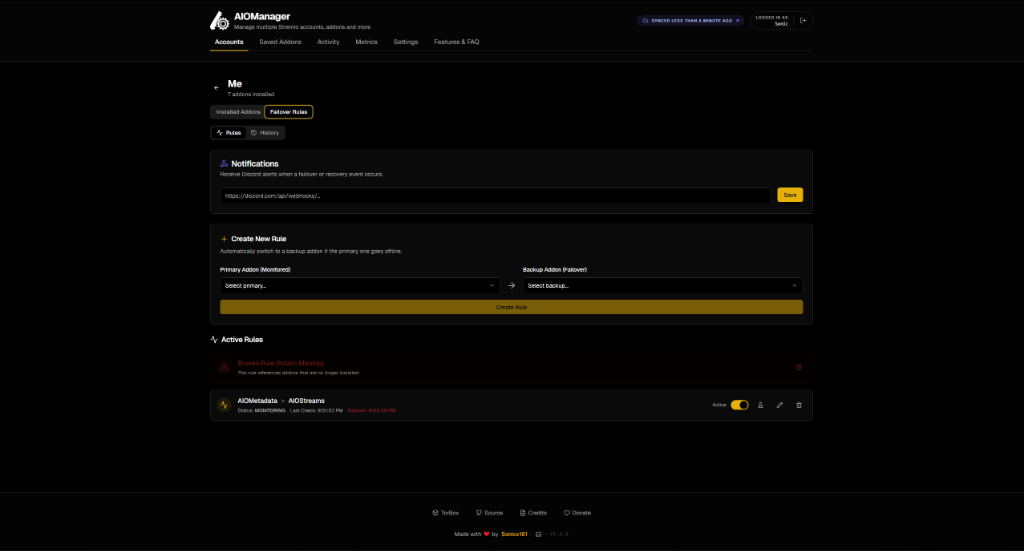This screenshot has width=1024, height=551.
Task: Open the Saved Addons tab
Action: (280, 42)
